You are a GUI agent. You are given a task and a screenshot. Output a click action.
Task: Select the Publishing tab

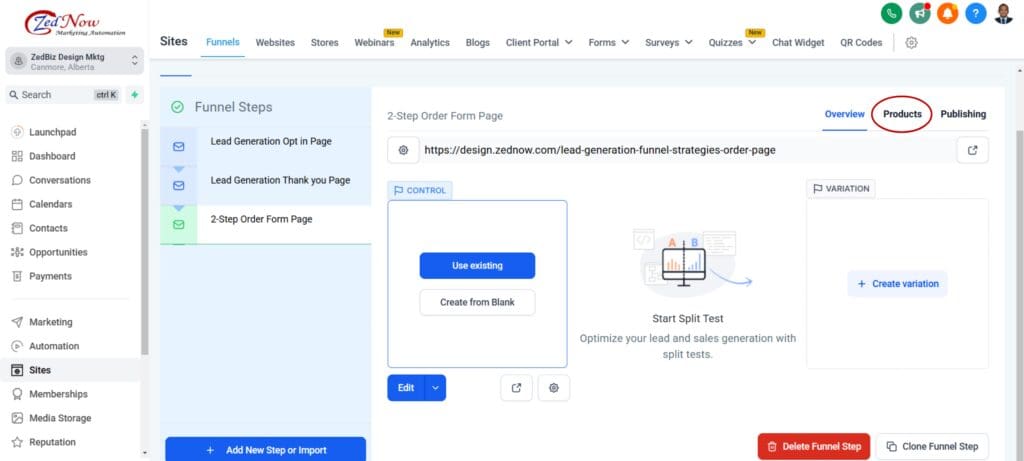pos(963,114)
